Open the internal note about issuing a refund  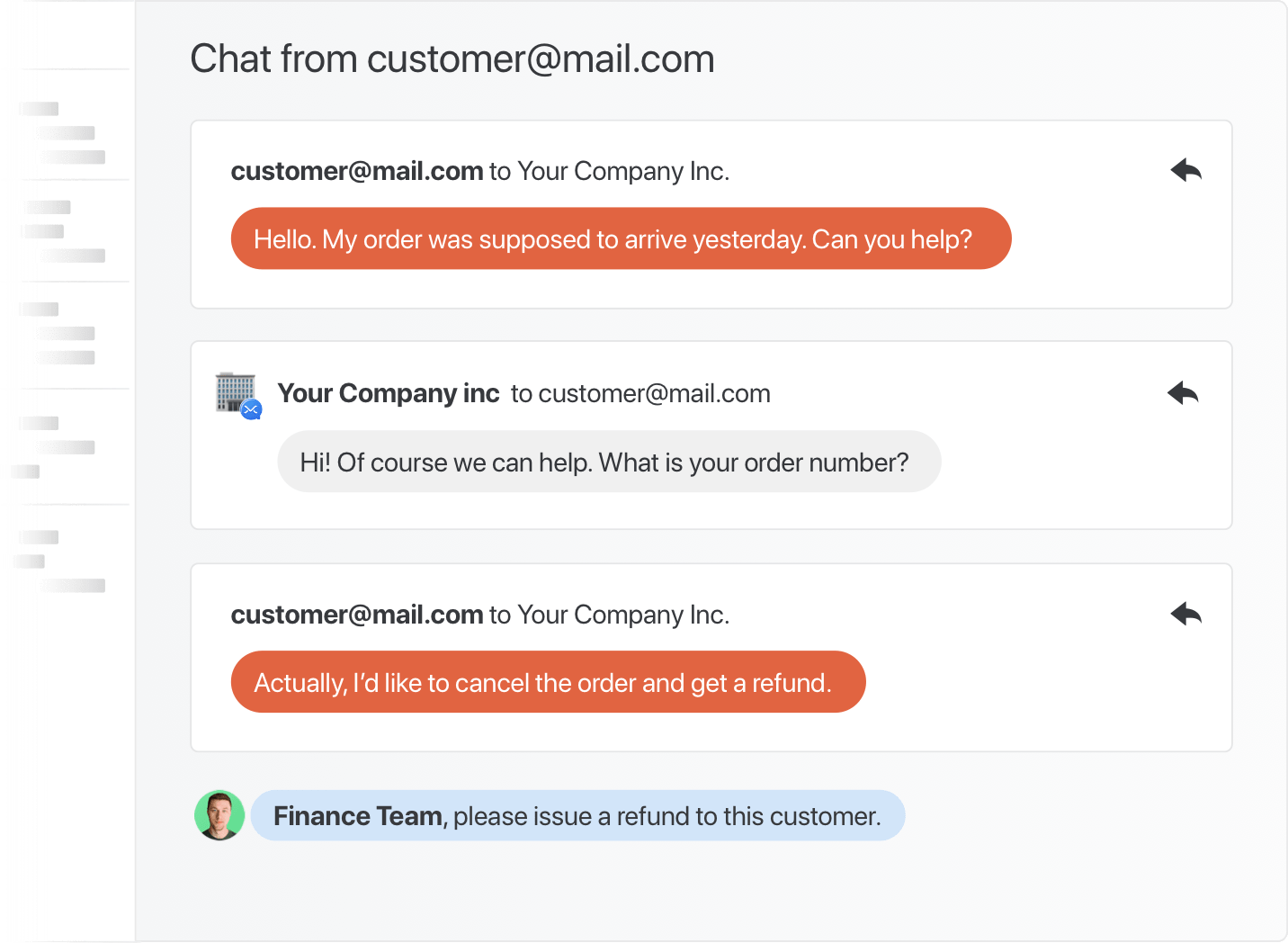pyautogui.click(x=666, y=816)
